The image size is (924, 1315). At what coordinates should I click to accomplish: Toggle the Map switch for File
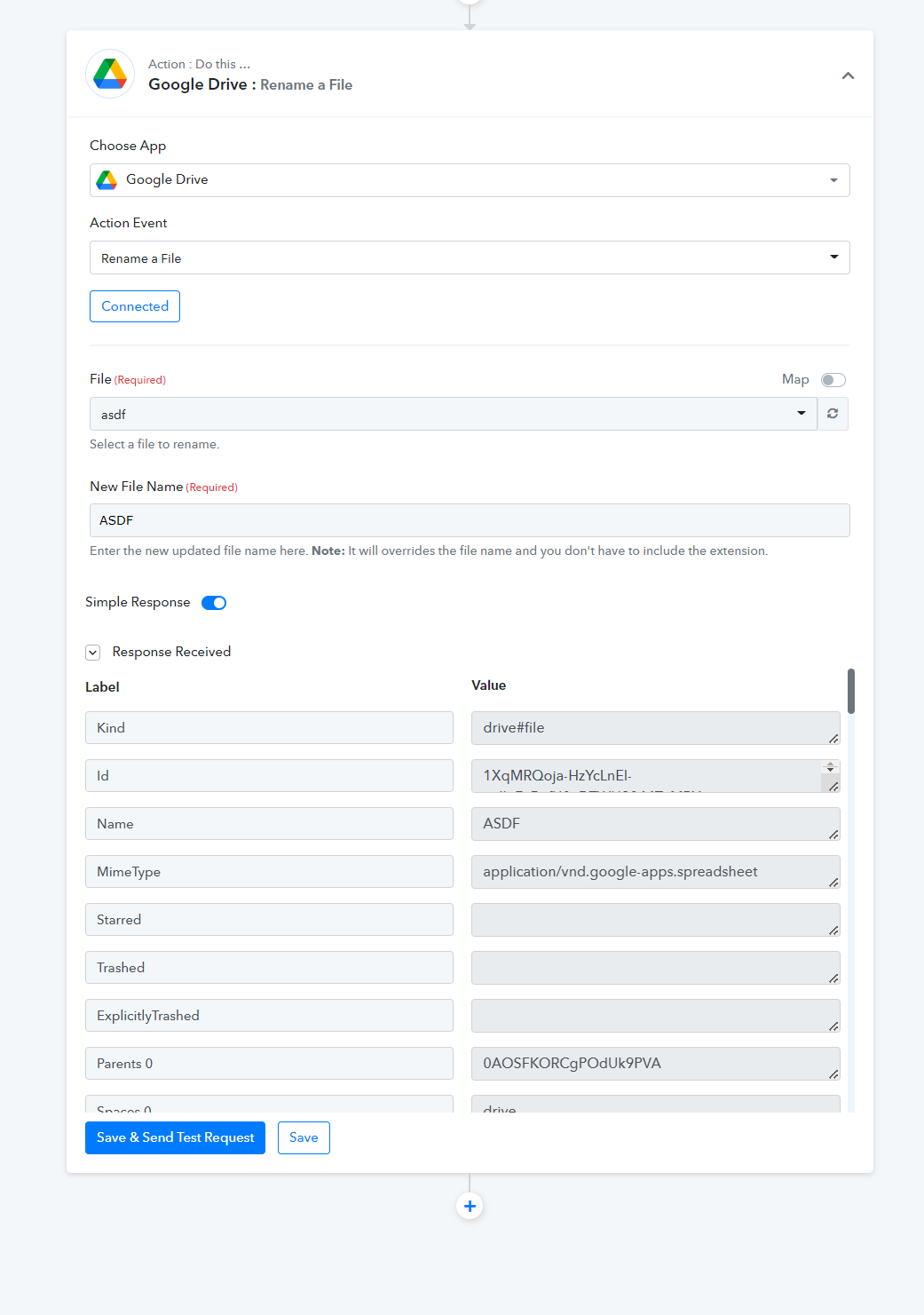[x=833, y=380]
